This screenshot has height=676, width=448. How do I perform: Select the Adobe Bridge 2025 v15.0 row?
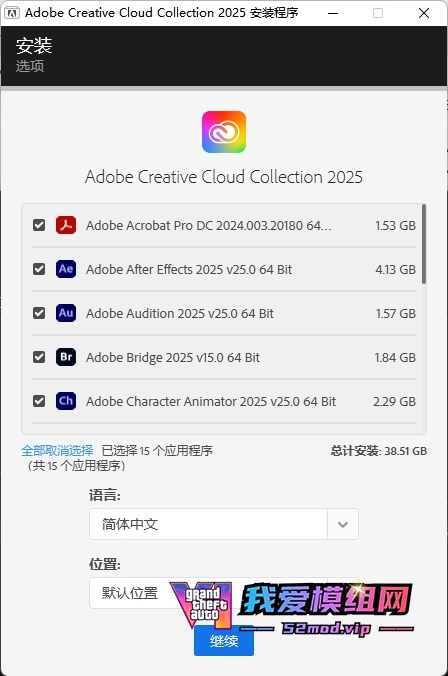224,357
